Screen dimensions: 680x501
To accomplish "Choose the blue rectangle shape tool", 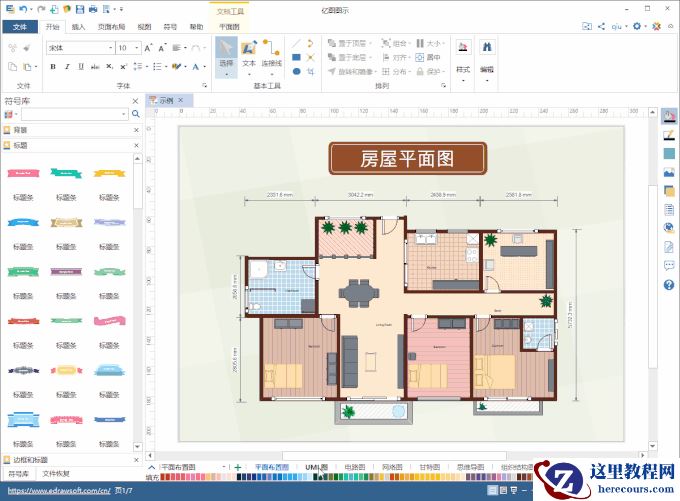I will point(297,57).
